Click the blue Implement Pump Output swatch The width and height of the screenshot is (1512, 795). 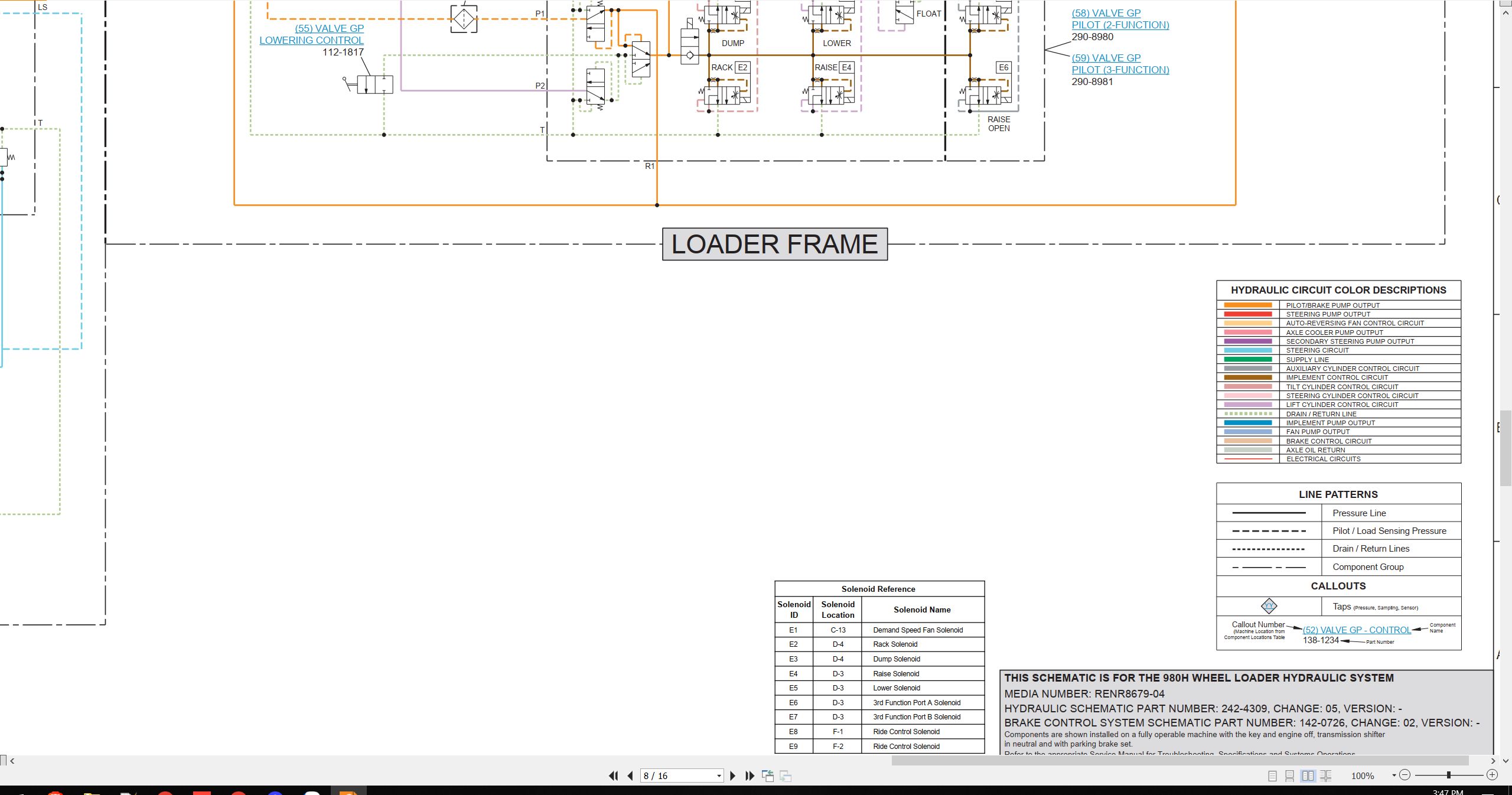(1247, 423)
